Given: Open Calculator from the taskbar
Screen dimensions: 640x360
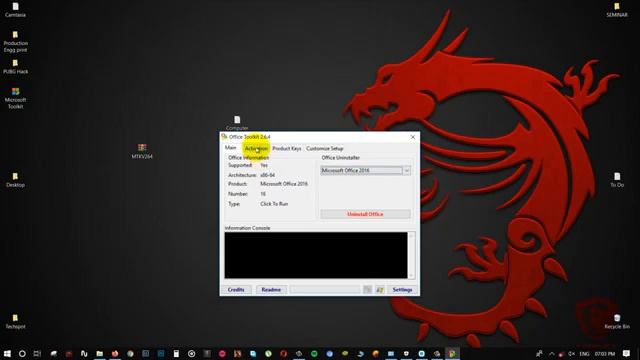Looking at the screenshot, I should coord(176,353).
